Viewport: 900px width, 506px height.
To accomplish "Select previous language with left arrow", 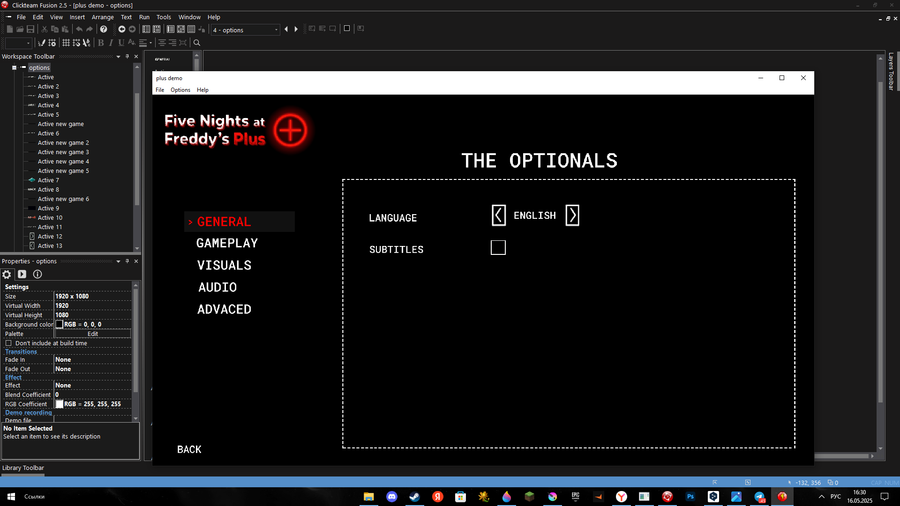I will pyautogui.click(x=499, y=216).
